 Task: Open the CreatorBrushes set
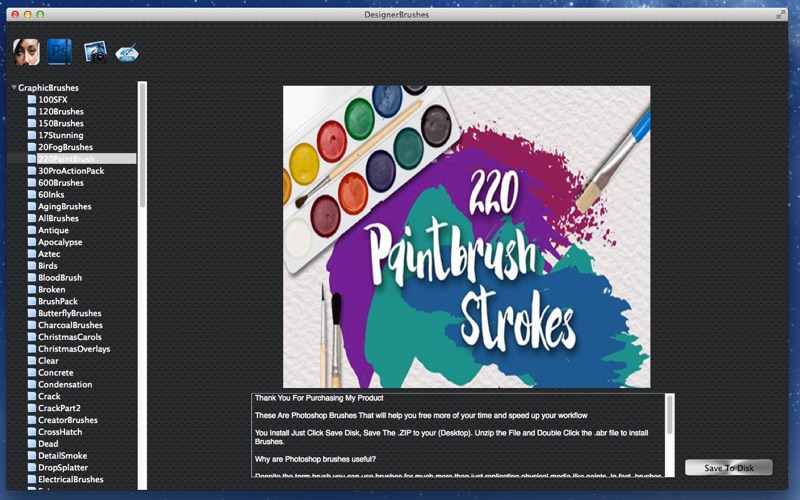click(68, 420)
